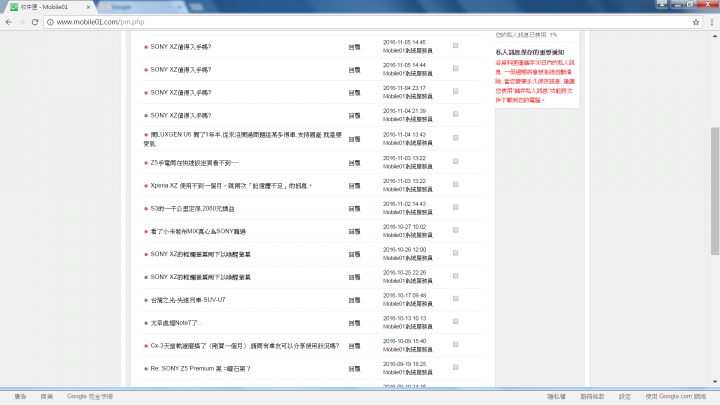
Task: Click Mobile01 sender name under 2016-10-27 10:02
Action: coord(408,235)
